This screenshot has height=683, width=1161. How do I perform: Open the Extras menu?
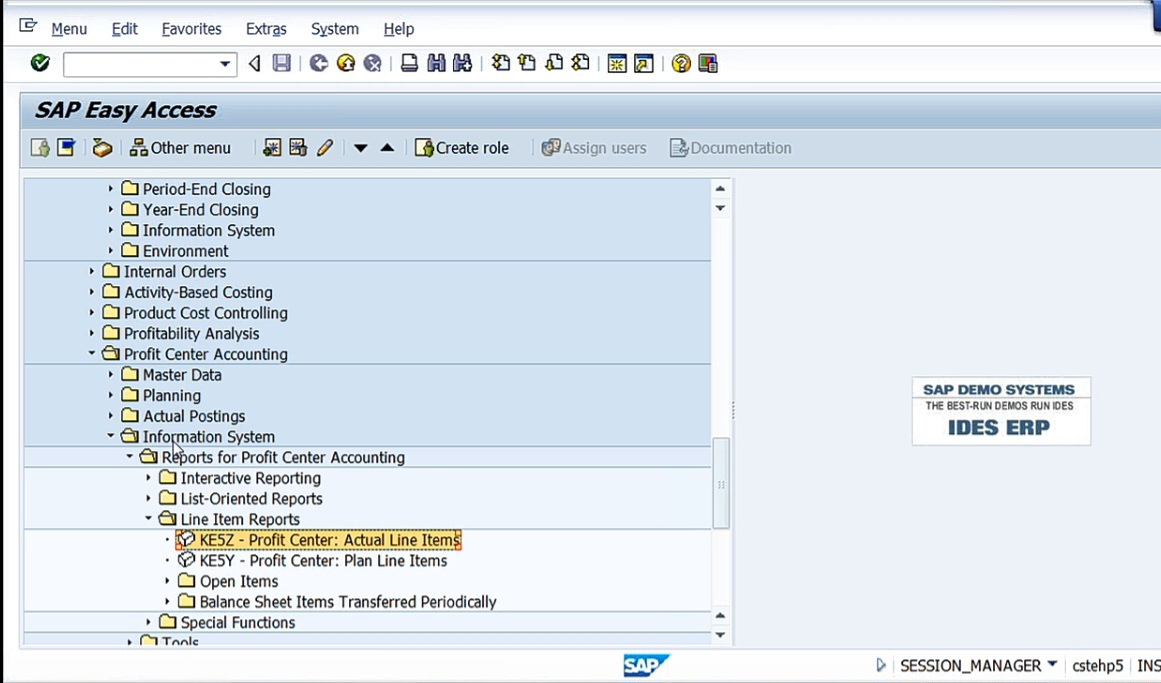pyautogui.click(x=266, y=29)
